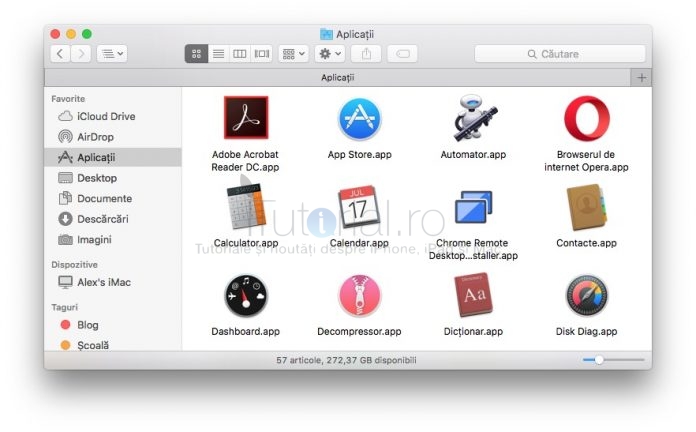Select the Calendar app icon
This screenshot has height=432, width=696.
359,207
